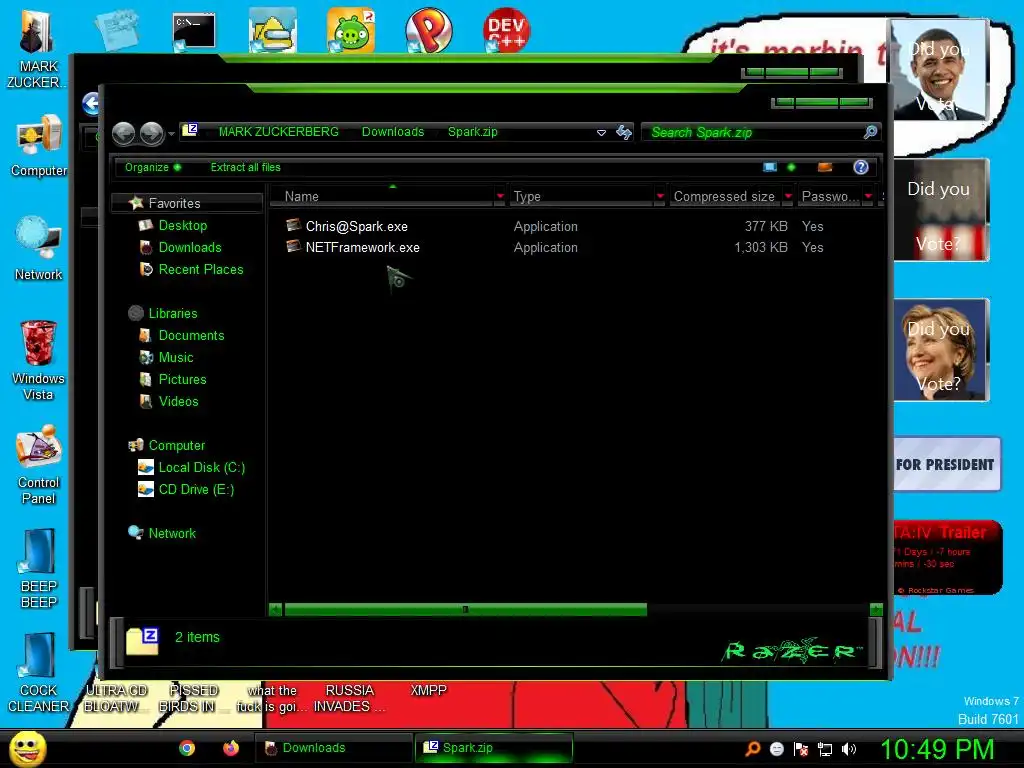Viewport: 1024px width, 768px height.
Task: Click the 10:49 PM taskbar clock
Action: [x=937, y=749]
